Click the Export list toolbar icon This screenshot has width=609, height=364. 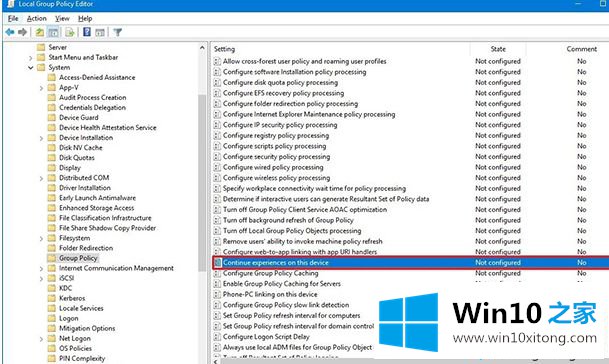tap(70, 32)
